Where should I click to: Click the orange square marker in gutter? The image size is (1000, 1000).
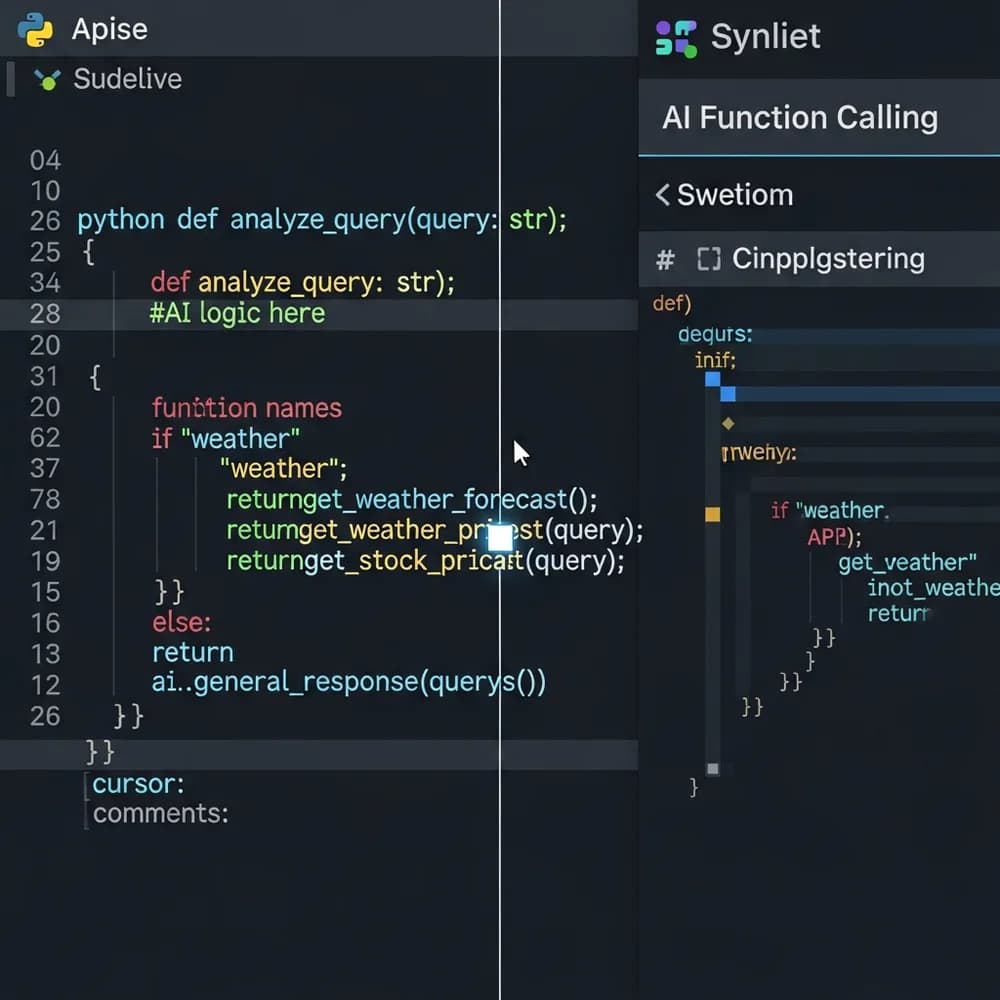712,515
